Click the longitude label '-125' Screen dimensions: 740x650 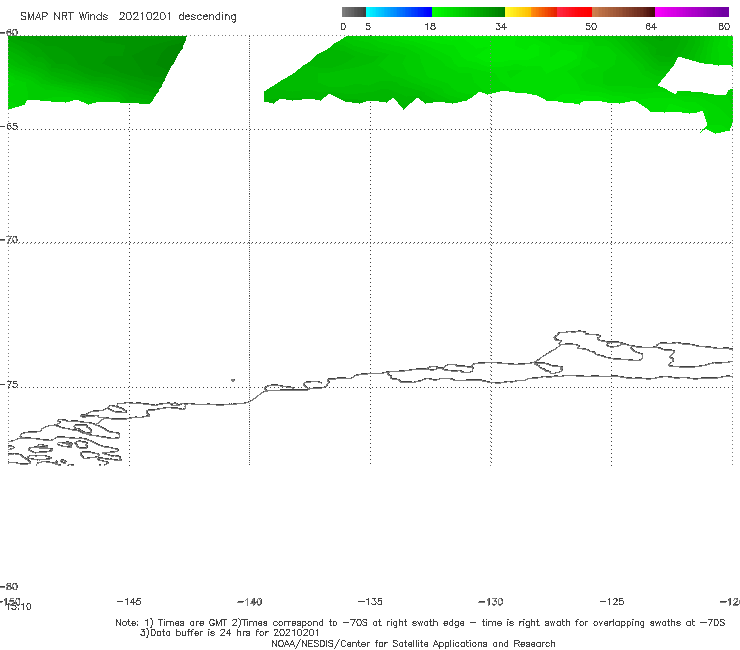coord(612,601)
